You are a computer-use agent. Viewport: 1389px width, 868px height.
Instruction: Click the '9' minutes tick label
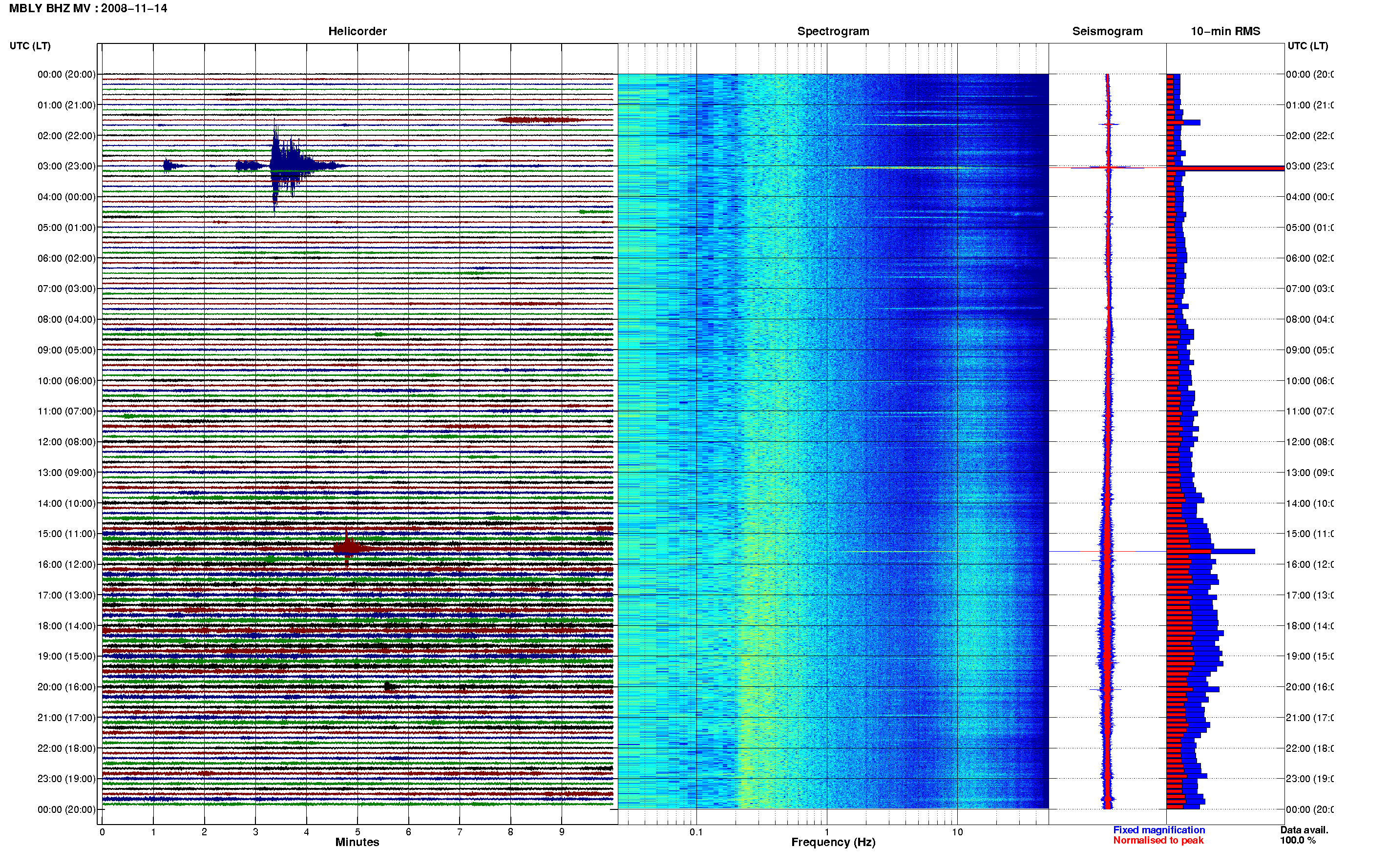tap(562, 832)
